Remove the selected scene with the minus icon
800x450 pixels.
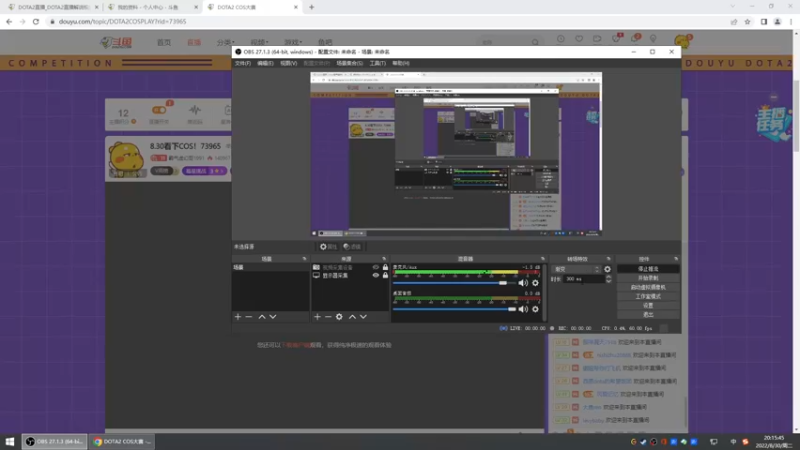(x=249, y=317)
